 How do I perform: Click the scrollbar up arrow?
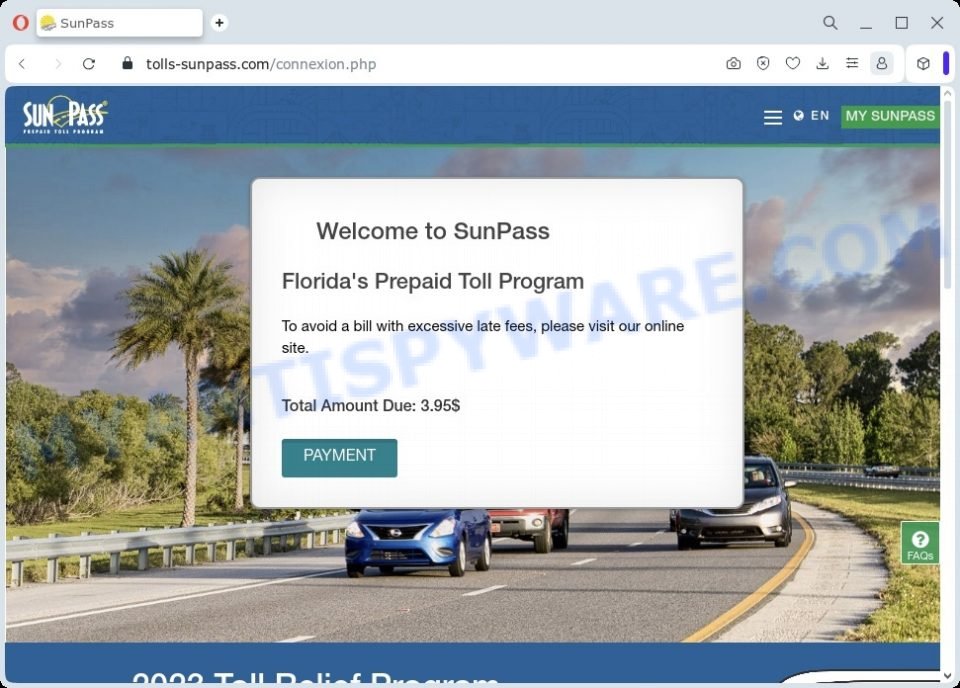947,93
